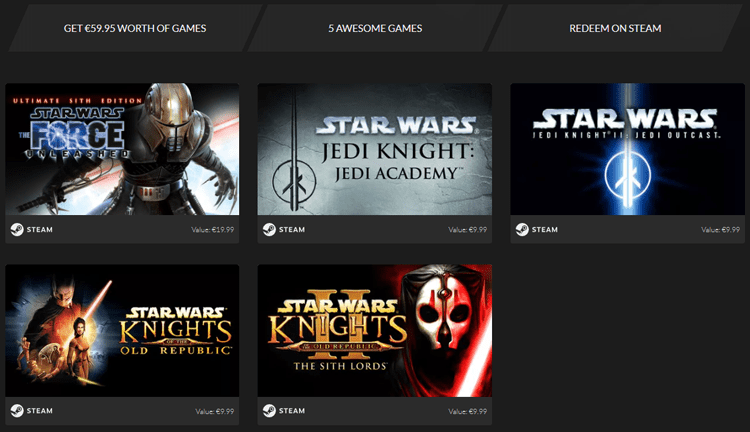The width and height of the screenshot is (750, 432).
Task: Select the 'GET €59.95 WORTH OF GAMES' banner
Action: tap(135, 28)
